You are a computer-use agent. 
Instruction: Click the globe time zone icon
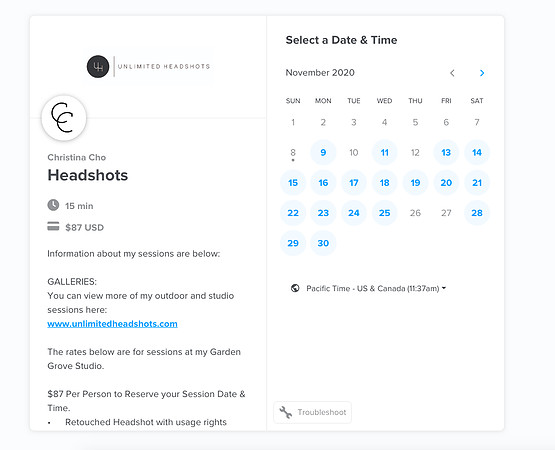(x=295, y=288)
